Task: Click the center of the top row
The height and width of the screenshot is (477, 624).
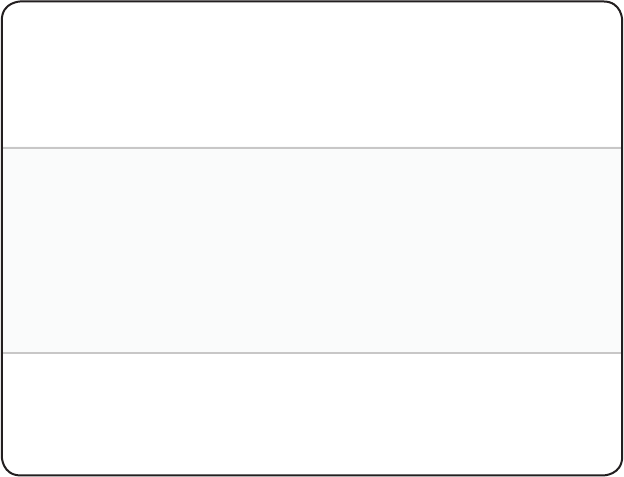Action: [x=312, y=75]
